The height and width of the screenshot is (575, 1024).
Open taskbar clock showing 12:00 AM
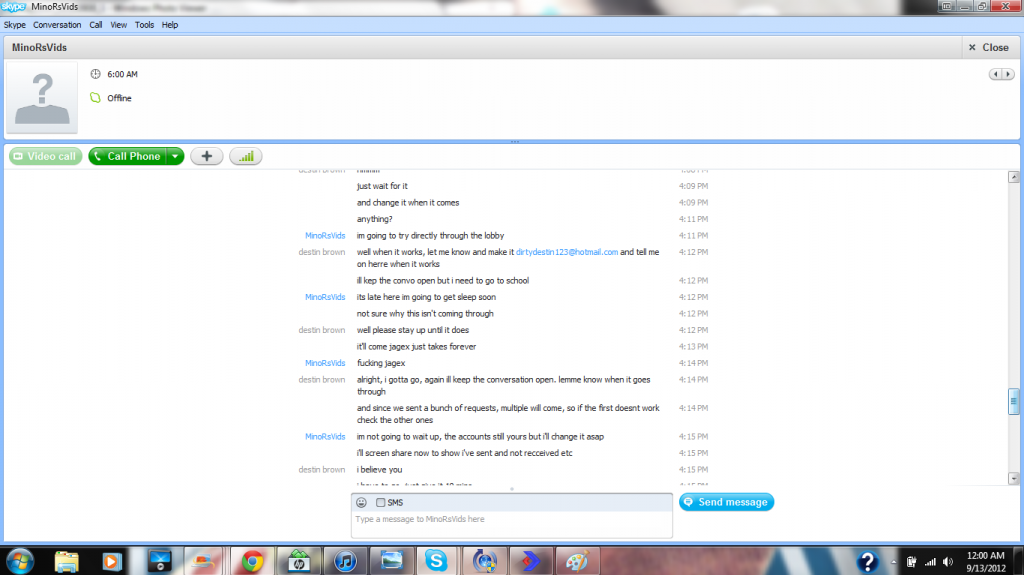[986, 562]
